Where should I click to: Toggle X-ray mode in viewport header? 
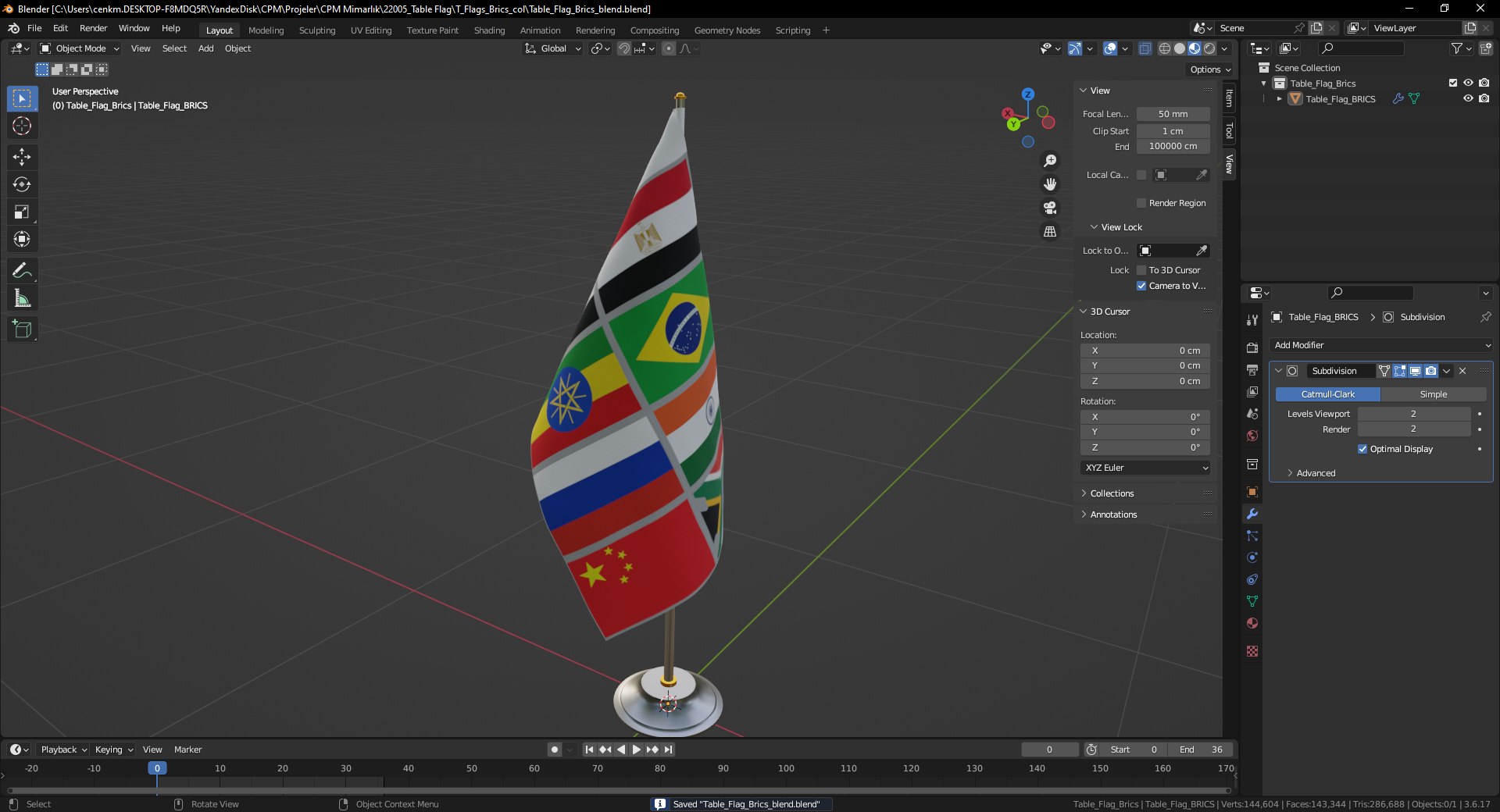click(x=1145, y=48)
